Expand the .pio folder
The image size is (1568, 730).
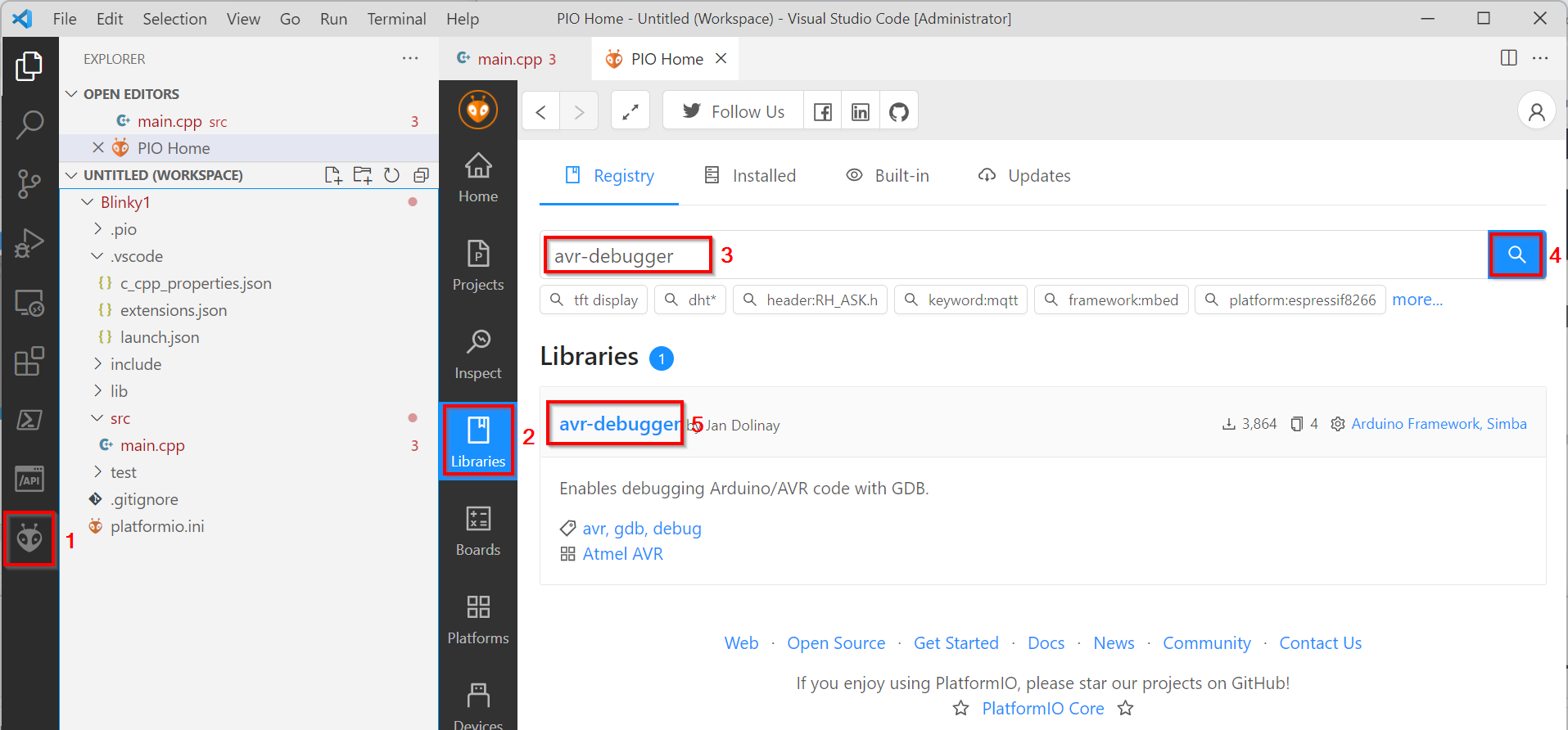(x=97, y=229)
